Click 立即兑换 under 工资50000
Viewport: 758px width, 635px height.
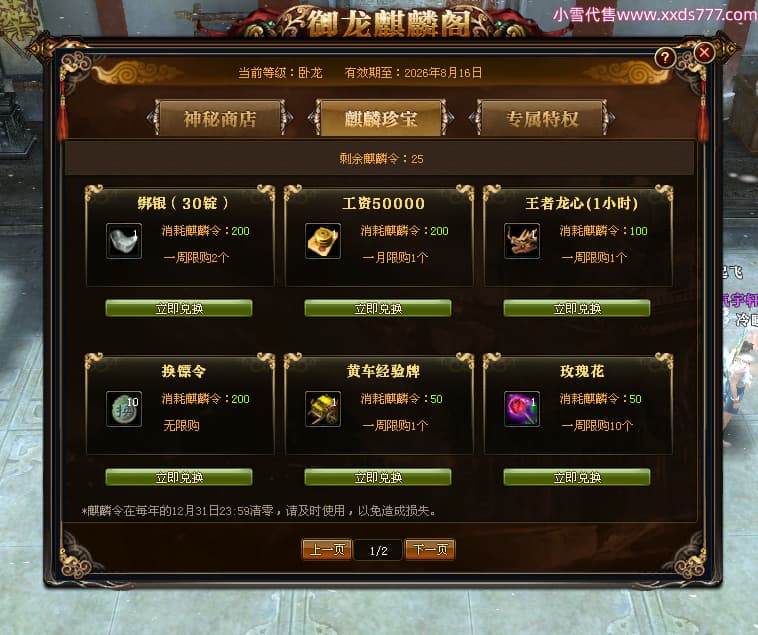(x=378, y=308)
